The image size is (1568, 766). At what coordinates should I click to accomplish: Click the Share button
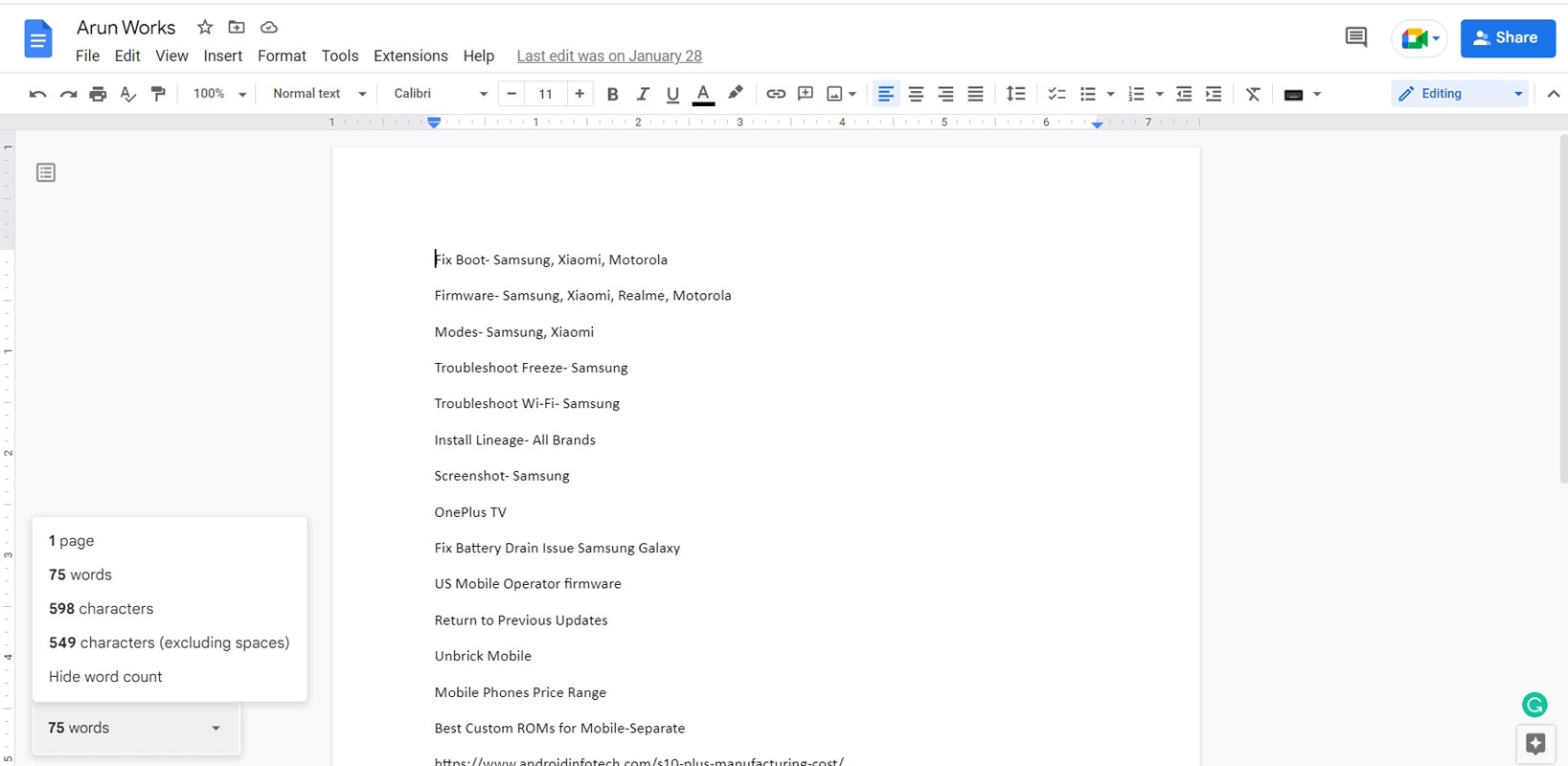pos(1508,38)
